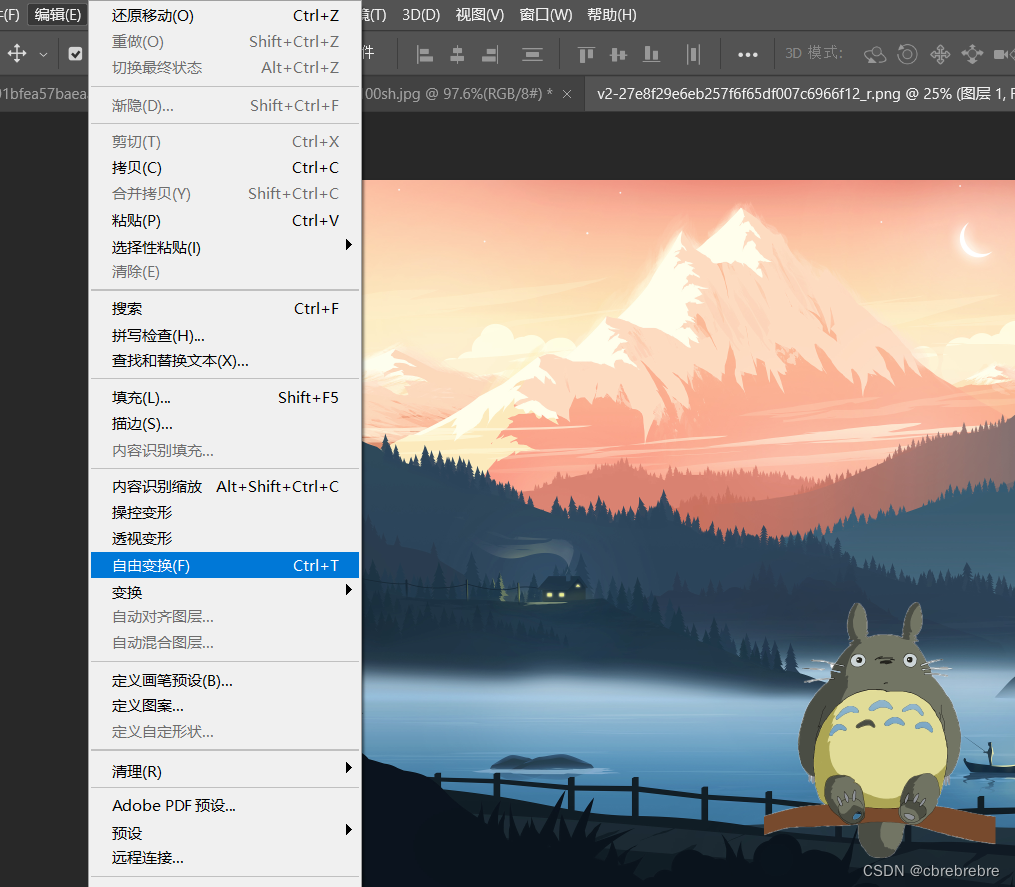The height and width of the screenshot is (887, 1015).
Task: Expand the 变换 submenu
Action: pos(225,592)
